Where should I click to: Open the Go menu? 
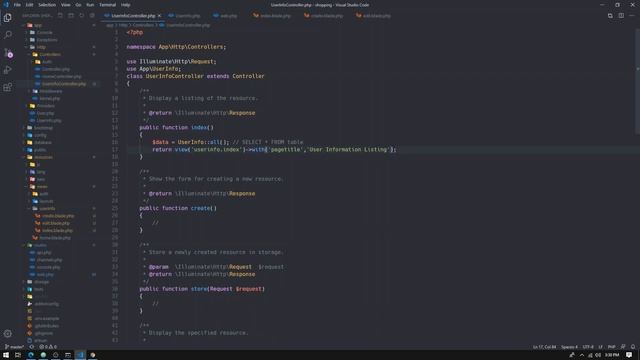[x=78, y=5]
